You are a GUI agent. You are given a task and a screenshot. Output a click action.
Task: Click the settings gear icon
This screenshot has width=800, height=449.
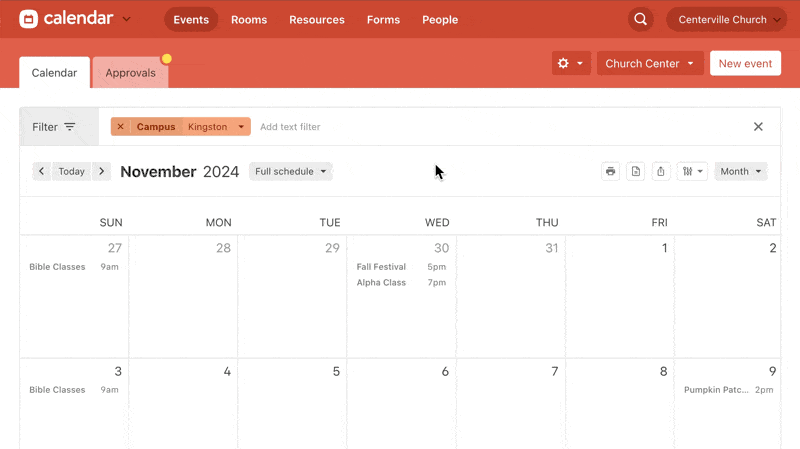click(x=563, y=63)
